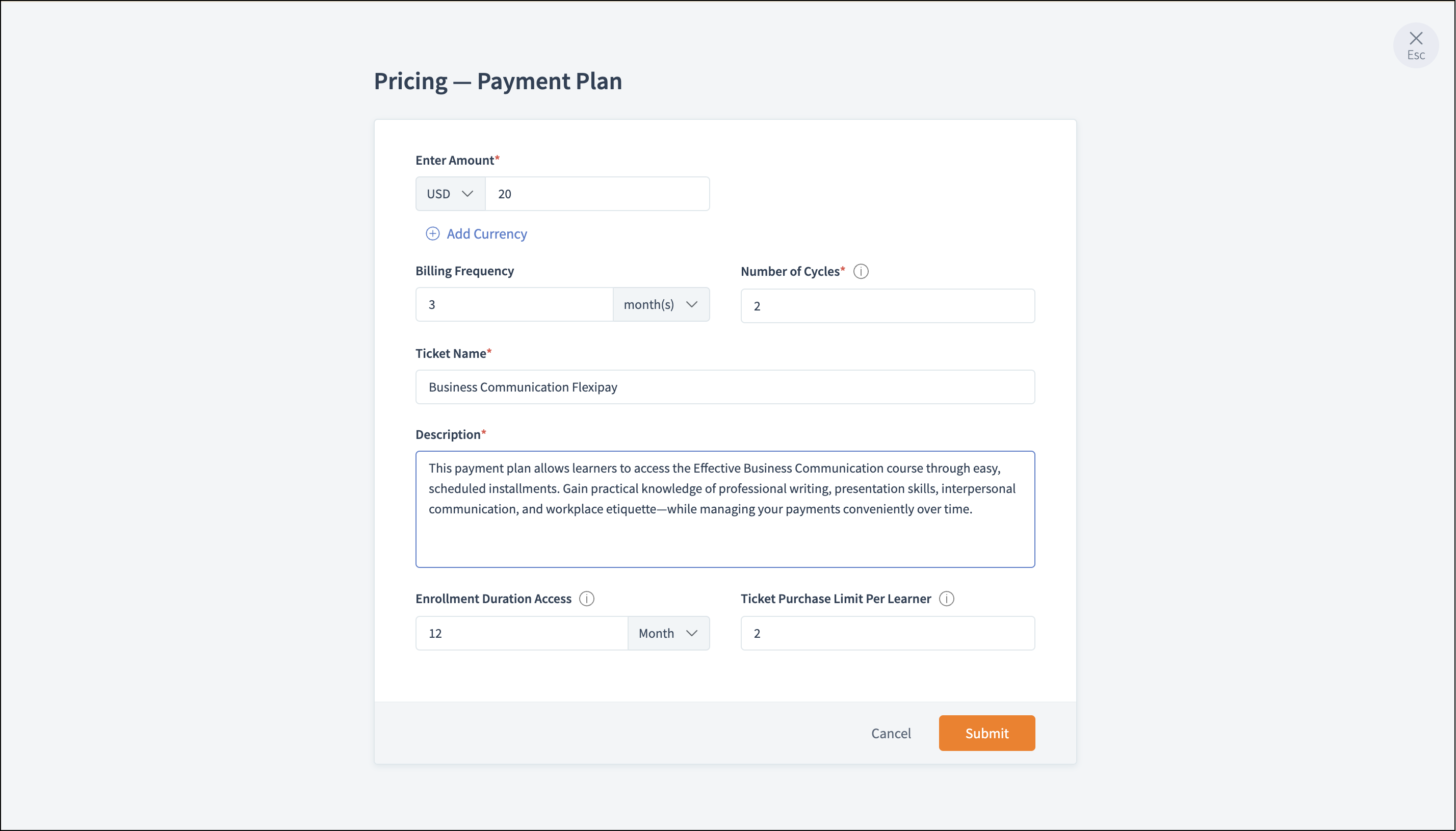Screen dimensions: 1456x831
Task: Expand the month(s) billing frequency unit dropdown
Action: [x=661, y=305]
